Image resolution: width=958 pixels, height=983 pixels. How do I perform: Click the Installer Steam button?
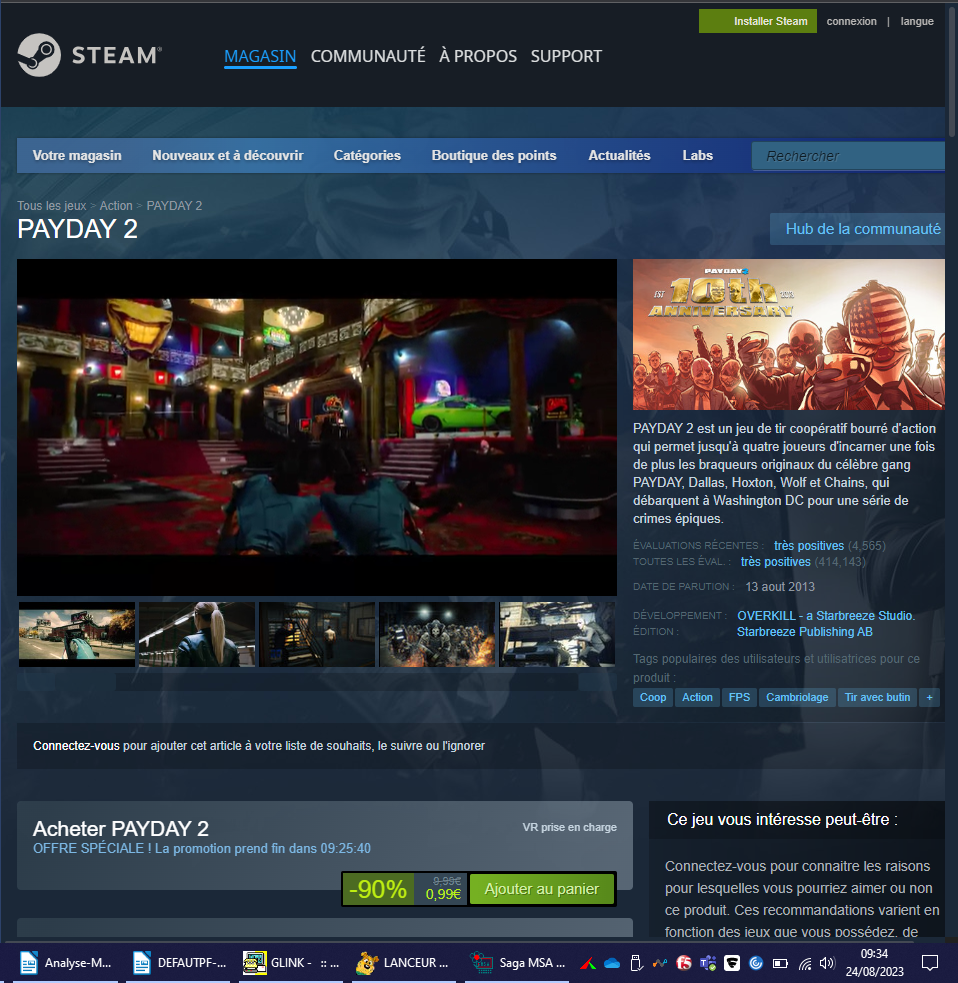pos(757,21)
